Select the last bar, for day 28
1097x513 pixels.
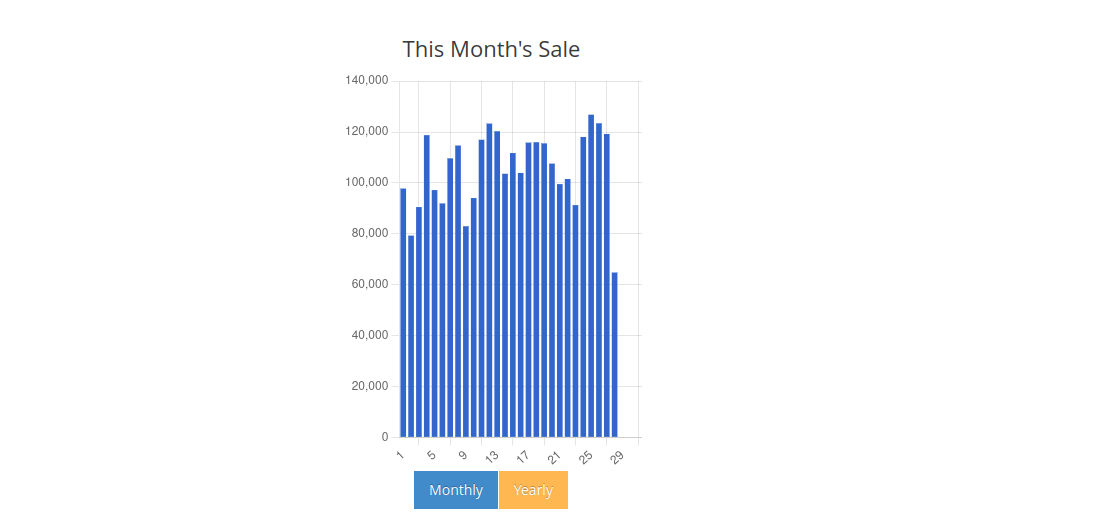pyautogui.click(x=614, y=355)
